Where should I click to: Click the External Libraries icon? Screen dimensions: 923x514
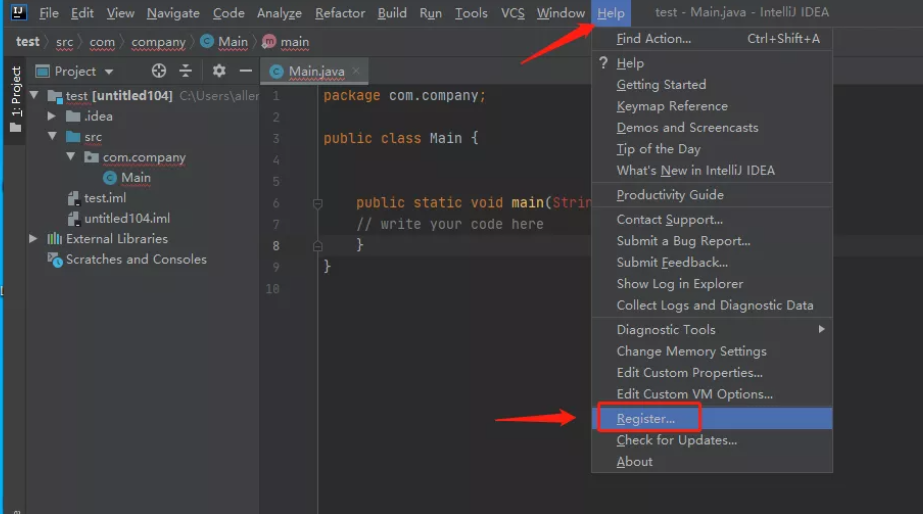tap(54, 238)
